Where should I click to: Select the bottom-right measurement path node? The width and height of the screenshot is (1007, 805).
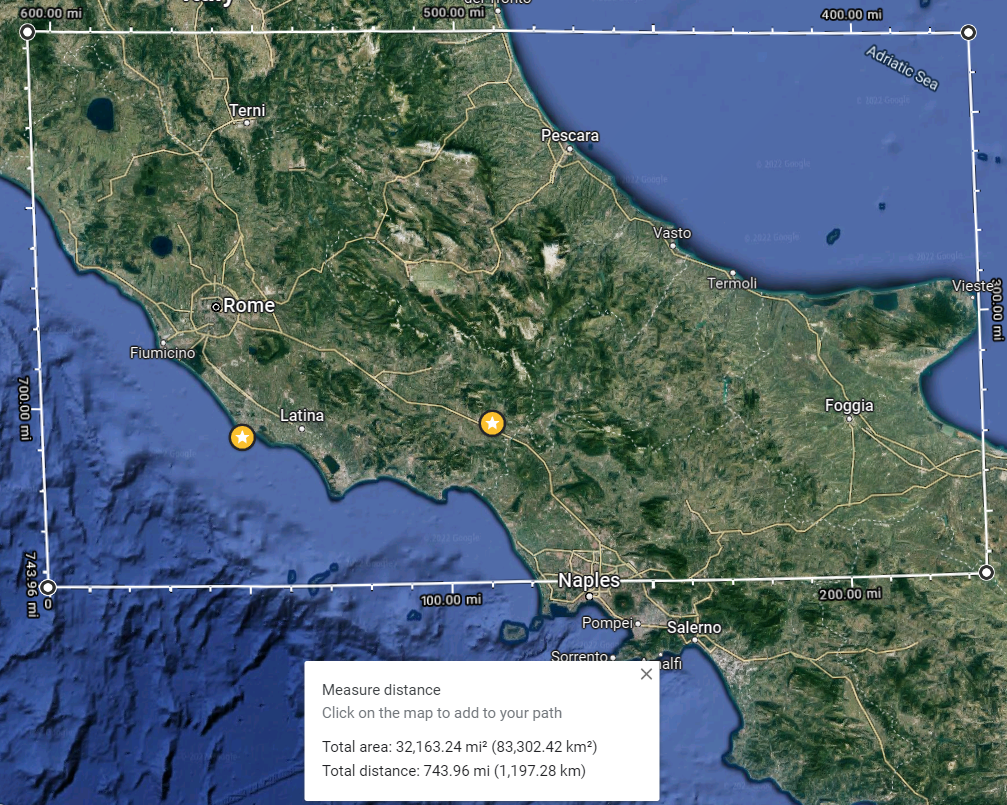point(986,572)
